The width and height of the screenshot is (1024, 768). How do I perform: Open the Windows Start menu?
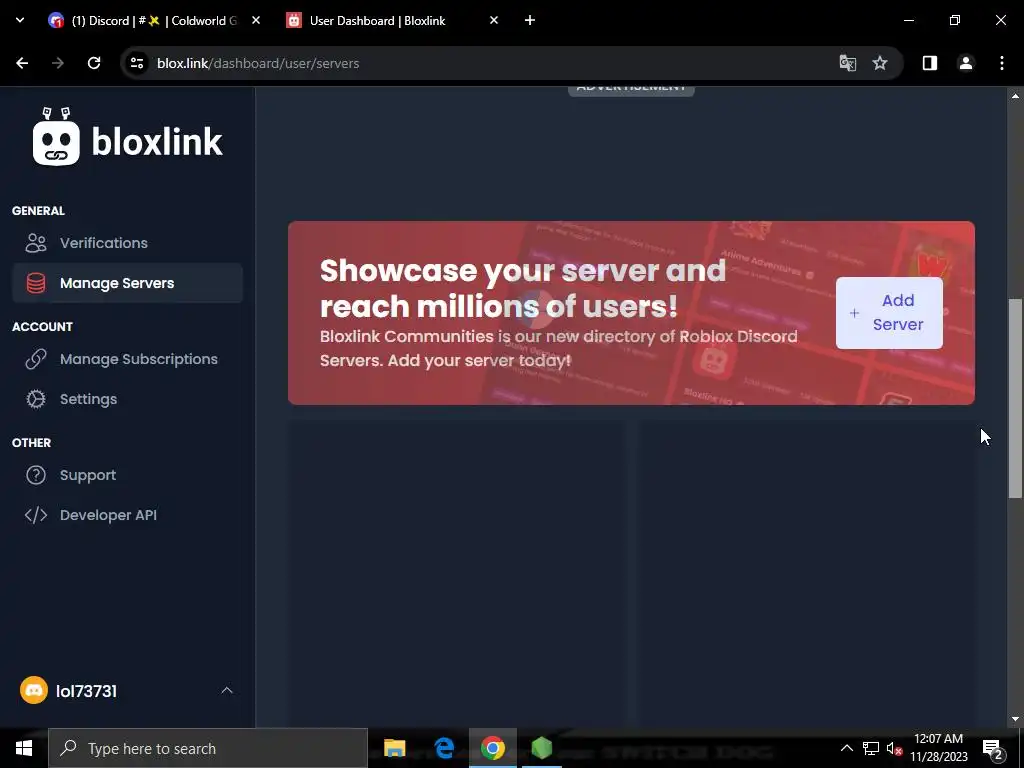(24, 748)
